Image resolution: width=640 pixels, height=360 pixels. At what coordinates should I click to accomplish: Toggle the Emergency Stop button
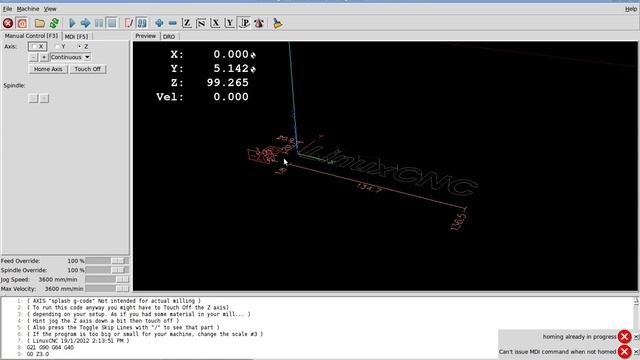[x=8, y=23]
